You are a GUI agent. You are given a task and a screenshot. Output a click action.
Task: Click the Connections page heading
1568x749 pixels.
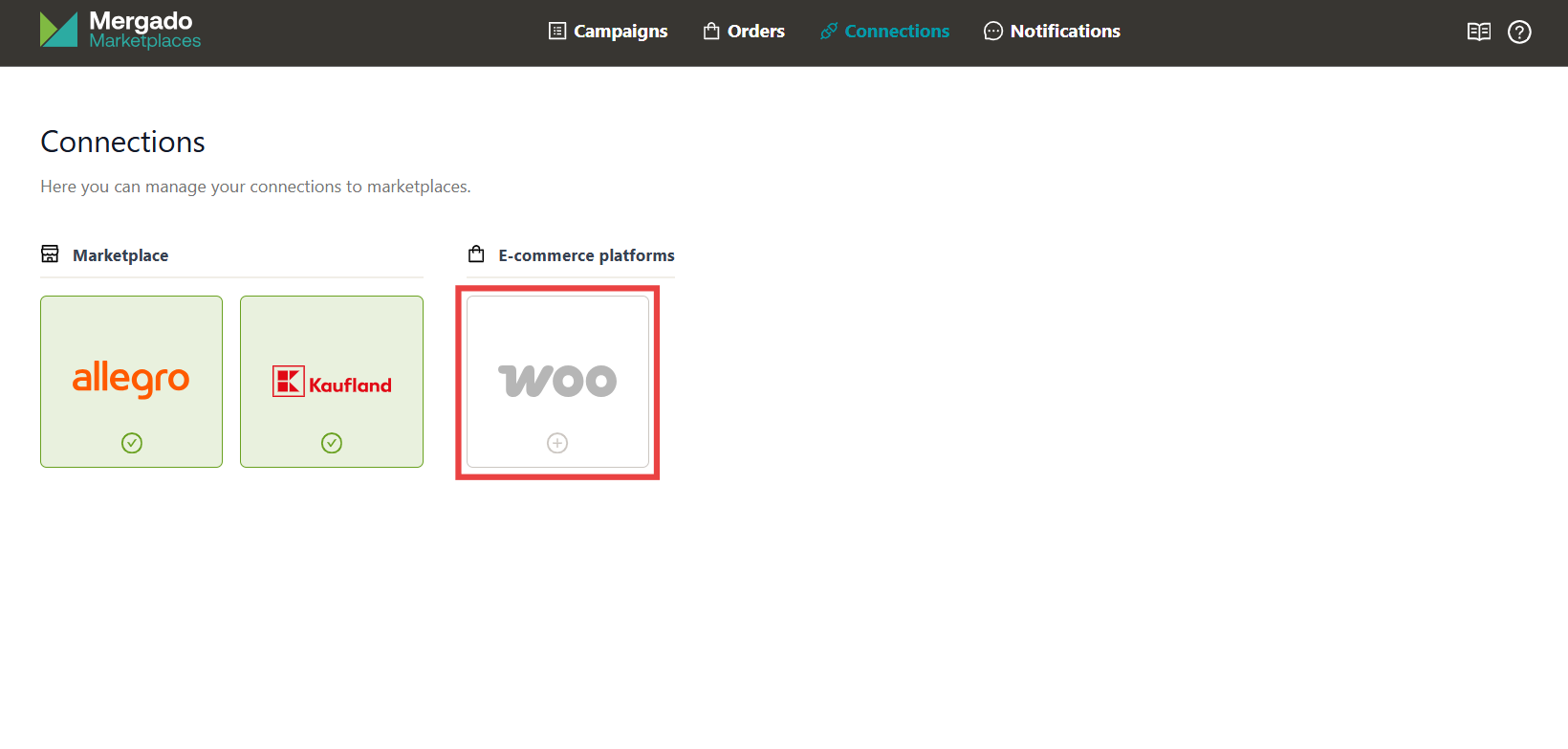tap(122, 142)
